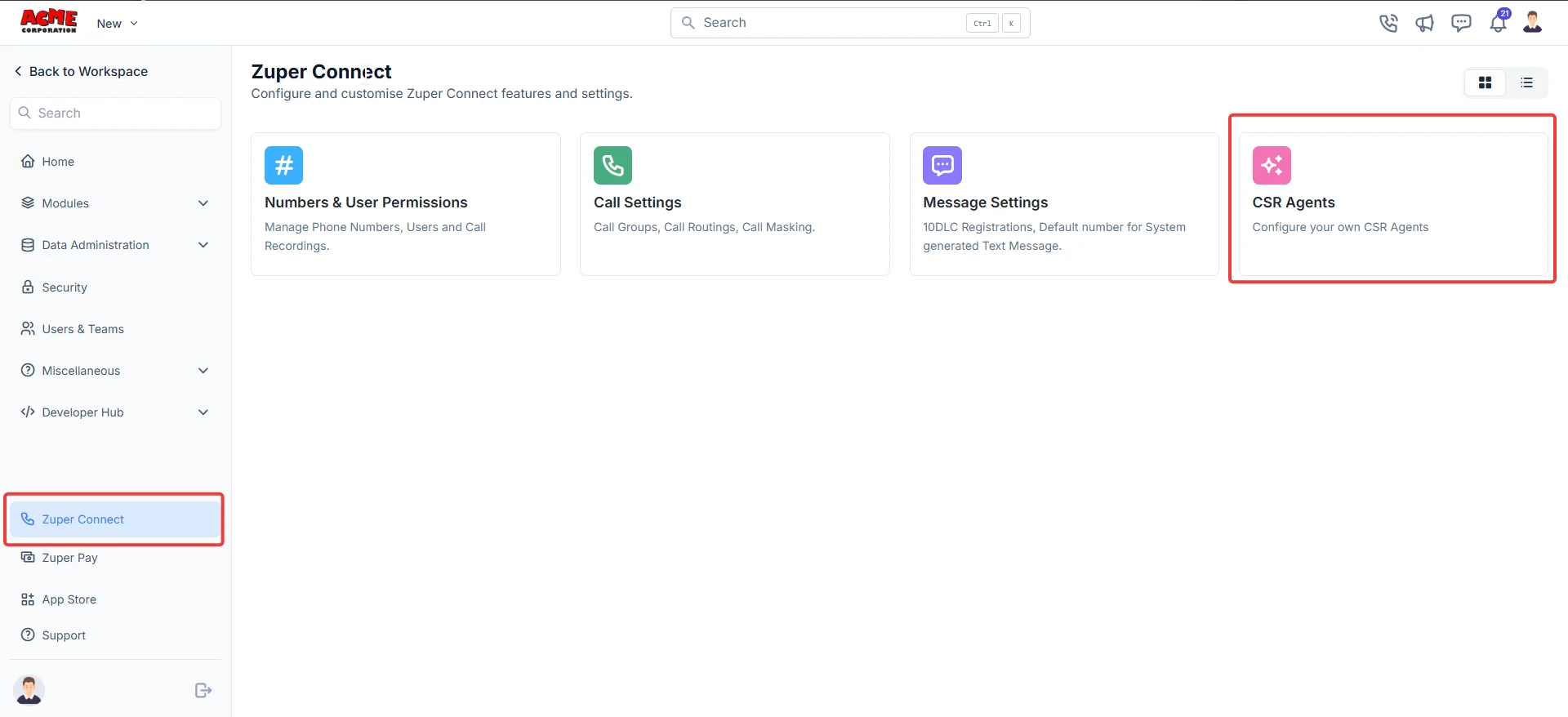Screen dimensions: 1568x717
Task: Click the Zuper Connect phone icon in sidebar
Action: (x=28, y=519)
